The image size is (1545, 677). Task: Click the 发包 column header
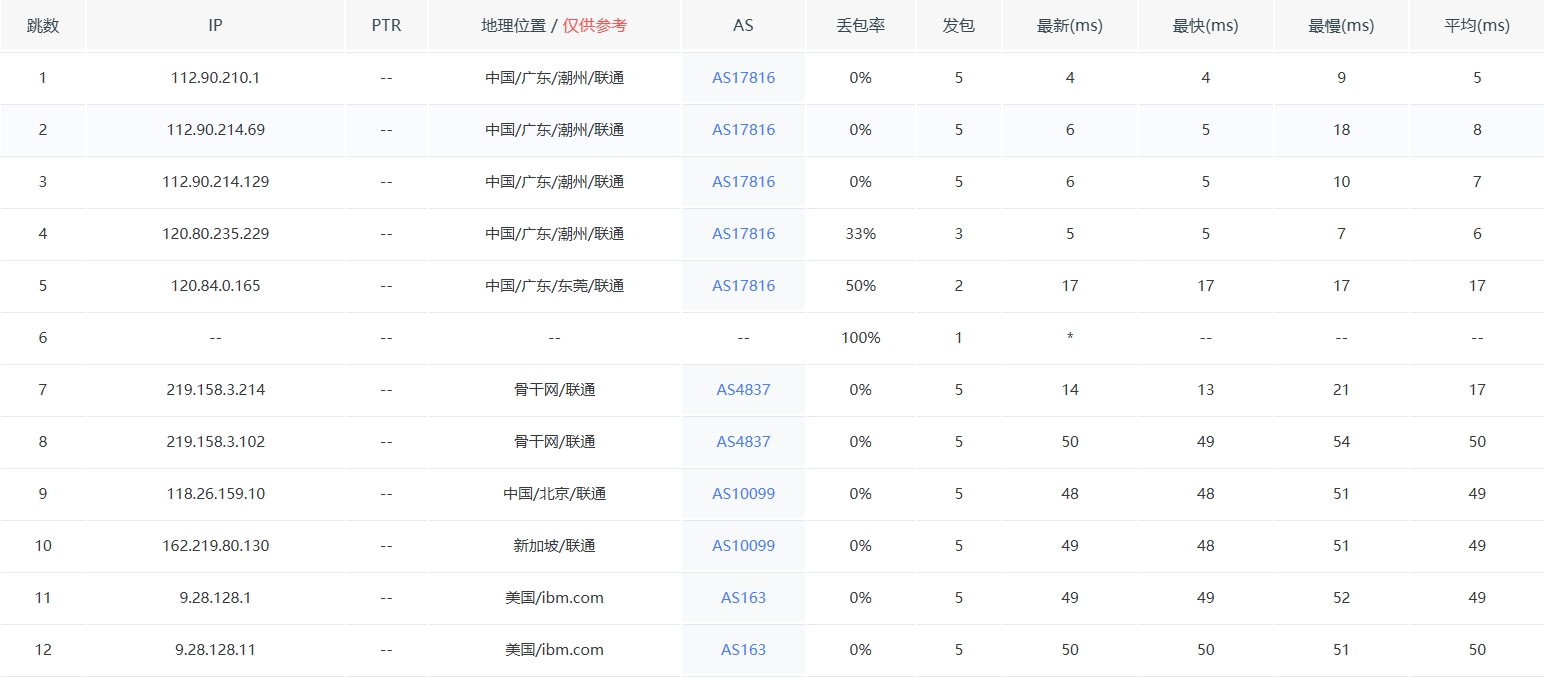(958, 25)
